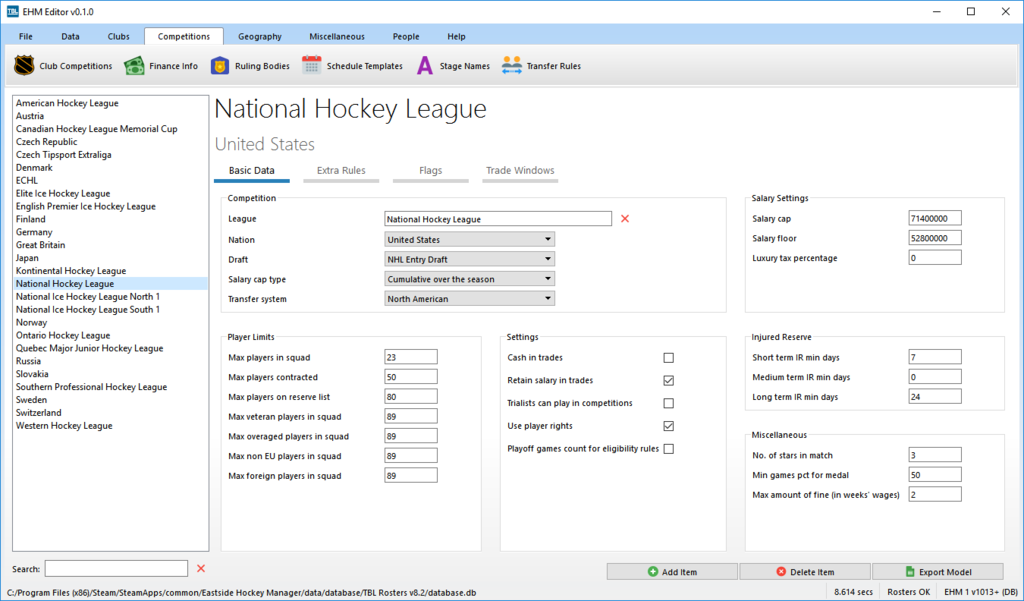Enable Trialists can play in competitions checkbox
The image size is (1024, 601).
(x=668, y=403)
